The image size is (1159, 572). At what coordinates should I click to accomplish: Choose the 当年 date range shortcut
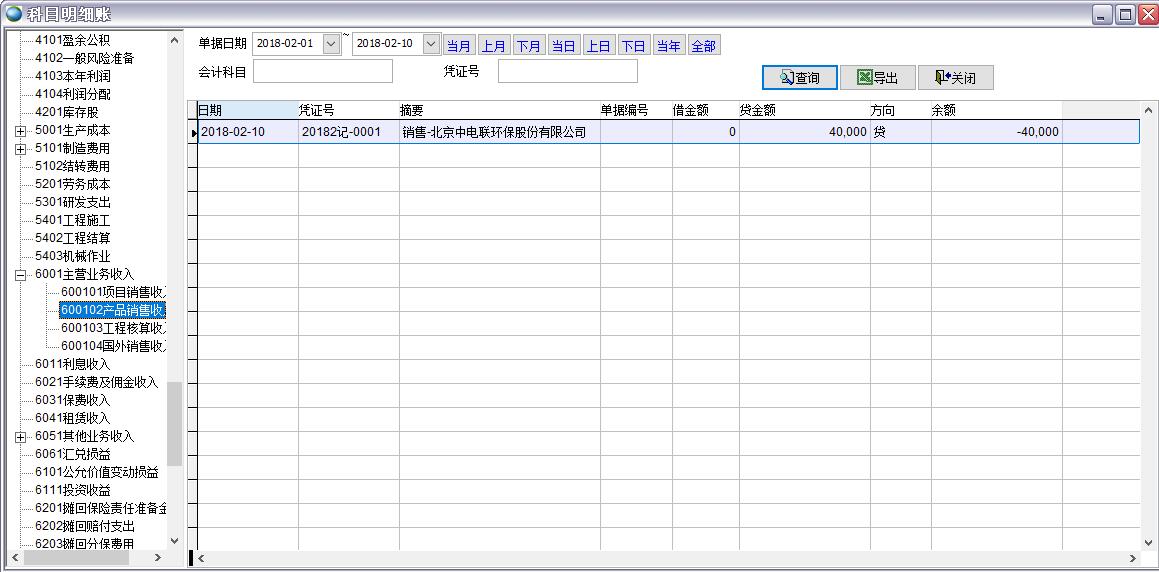[x=668, y=46]
